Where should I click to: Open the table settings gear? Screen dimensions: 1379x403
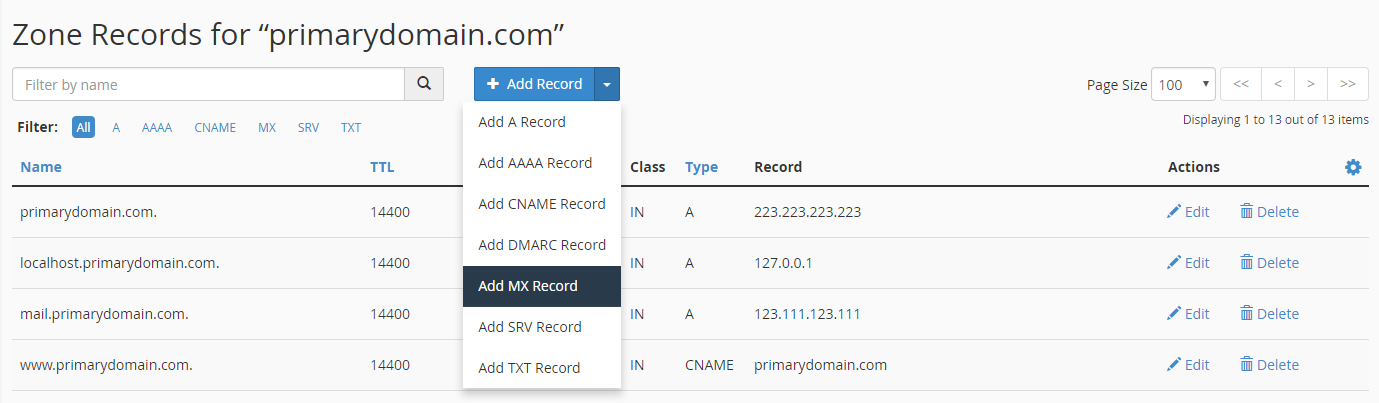(x=1353, y=167)
